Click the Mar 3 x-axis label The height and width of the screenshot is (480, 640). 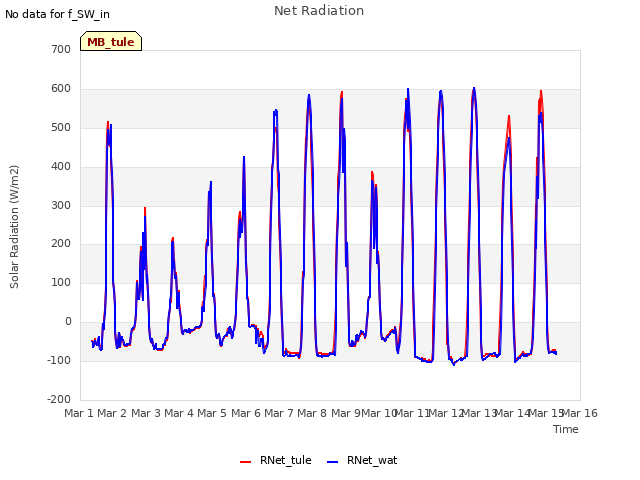pyautogui.click(x=146, y=413)
